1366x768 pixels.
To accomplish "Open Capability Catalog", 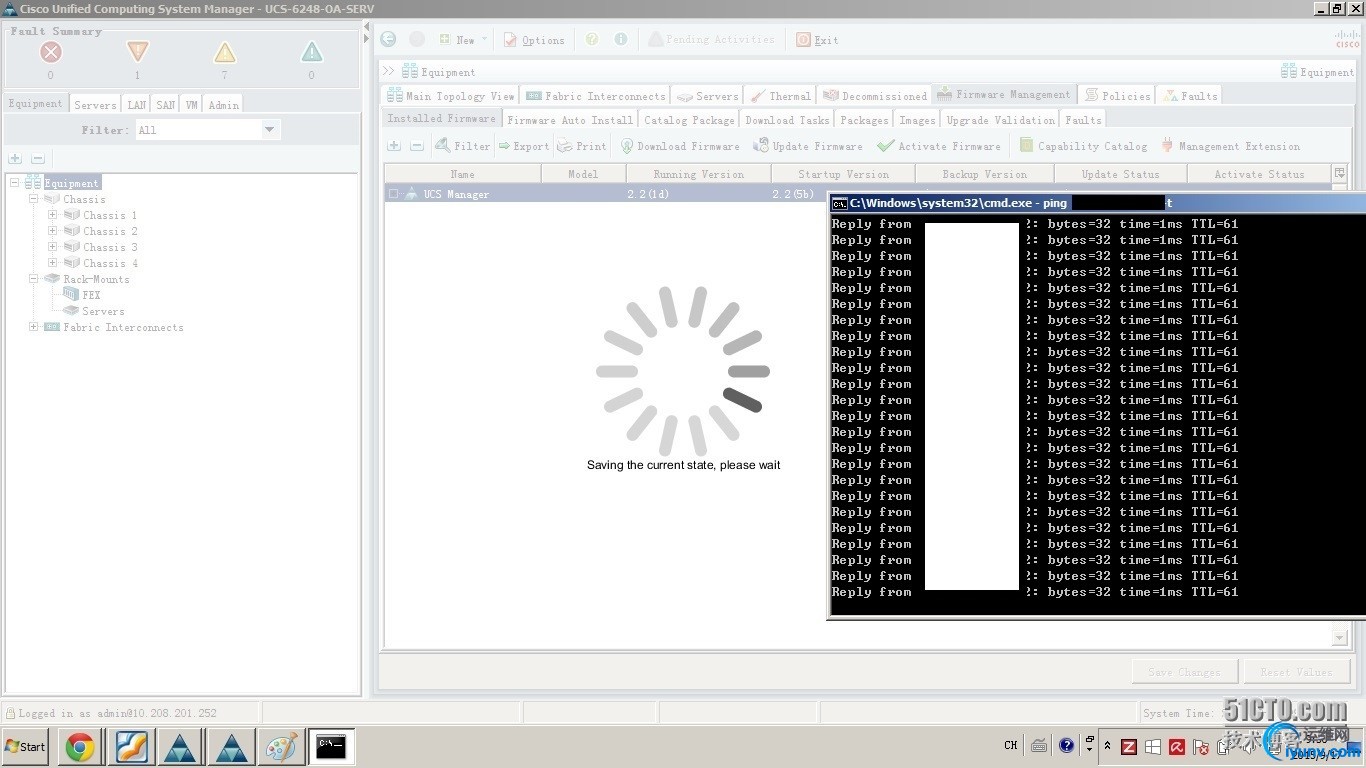I will pyautogui.click(x=1083, y=146).
